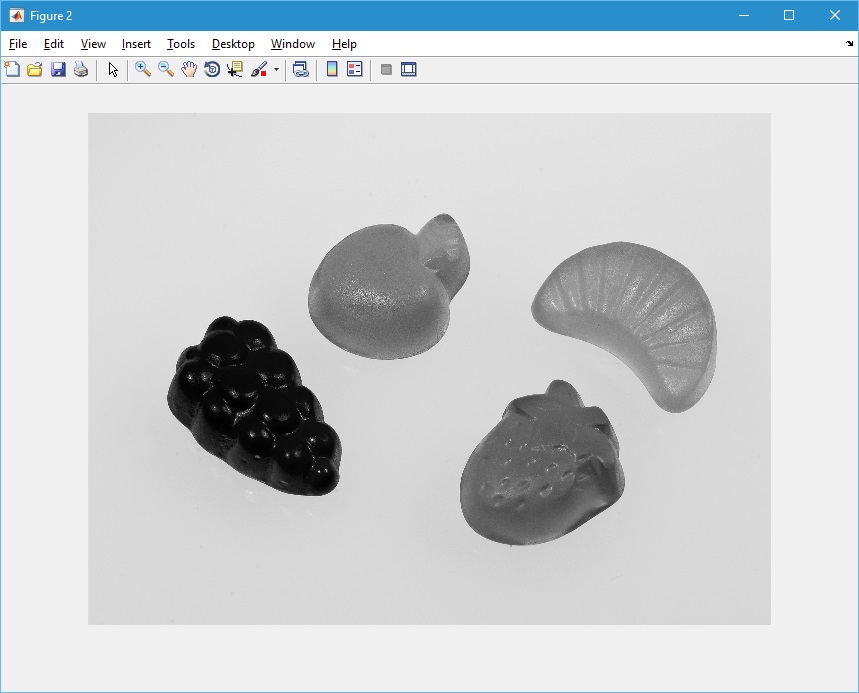Image resolution: width=859 pixels, height=693 pixels.
Task: Activate the Pan hand tool
Action: click(x=189, y=70)
